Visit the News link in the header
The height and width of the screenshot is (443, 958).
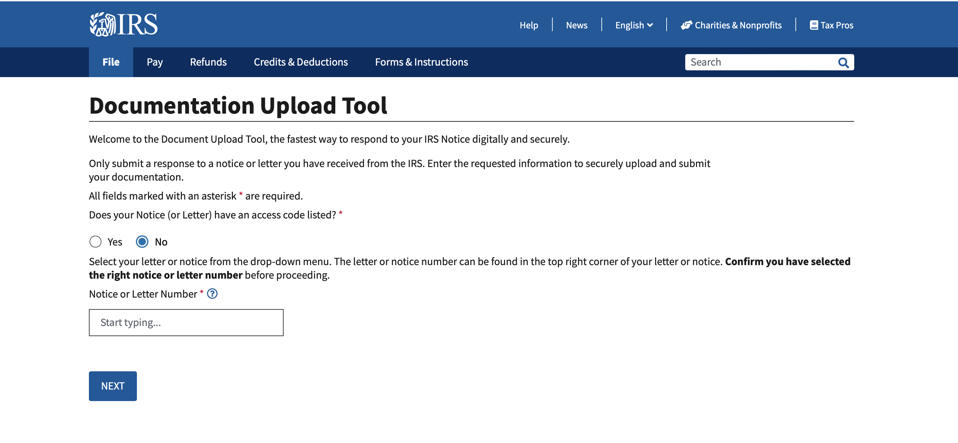[576, 25]
